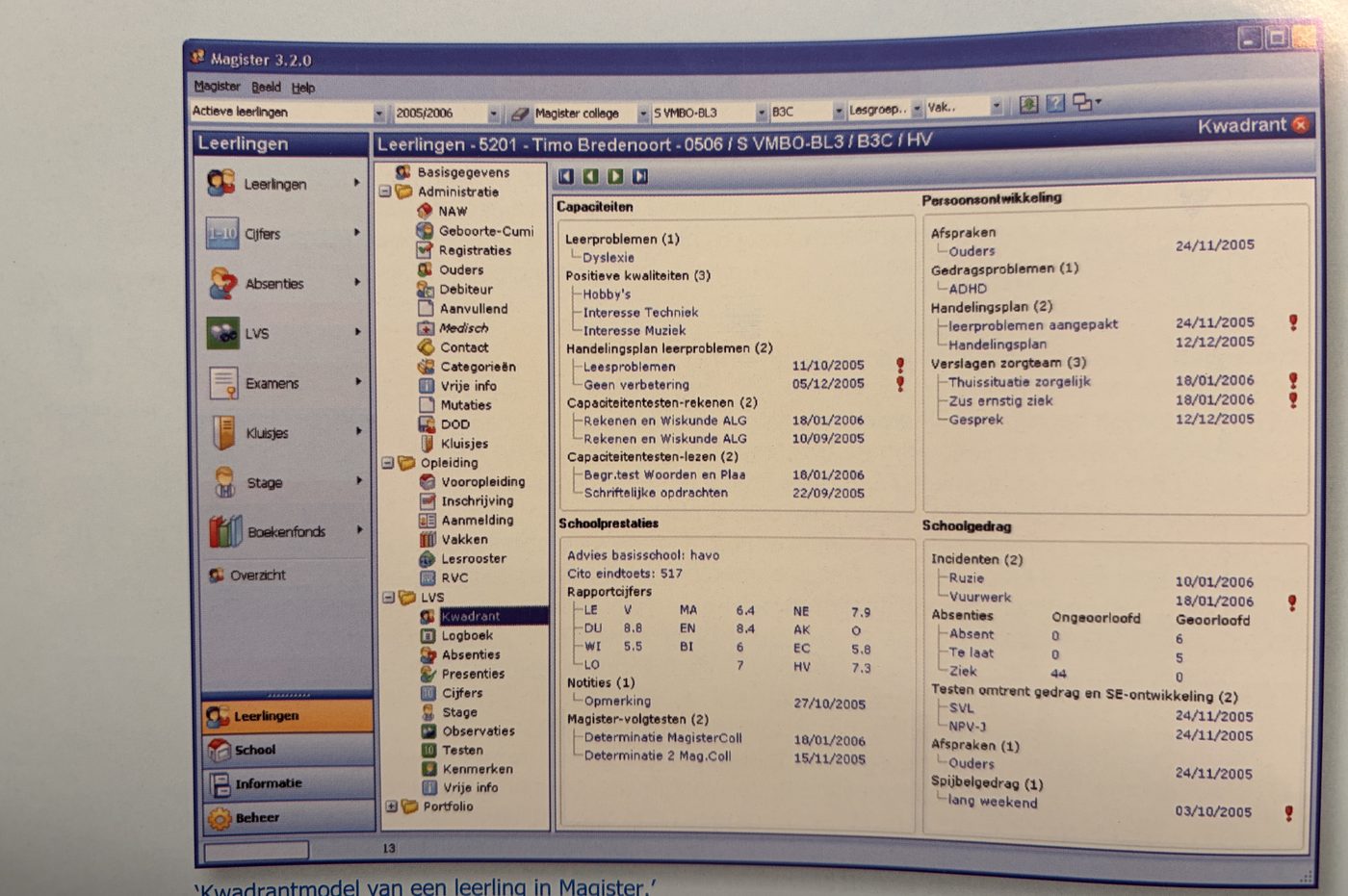Go to the next student record
1348x896 pixels.
coord(615,176)
